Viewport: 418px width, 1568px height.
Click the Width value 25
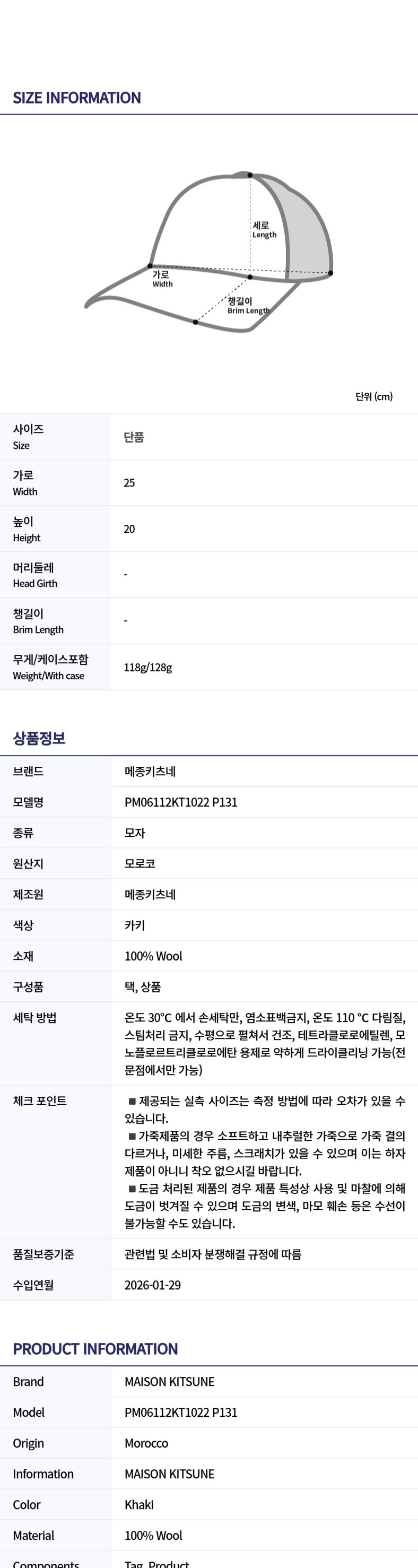pos(129,483)
